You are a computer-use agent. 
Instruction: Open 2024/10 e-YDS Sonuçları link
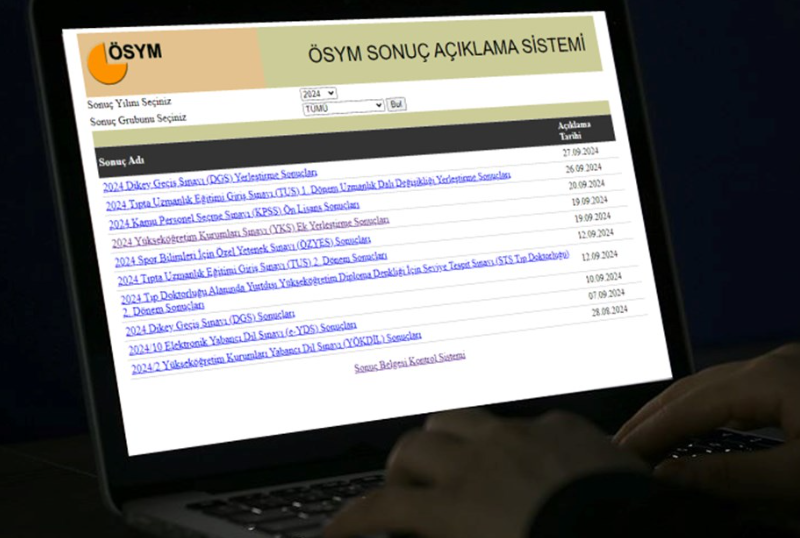[242, 338]
